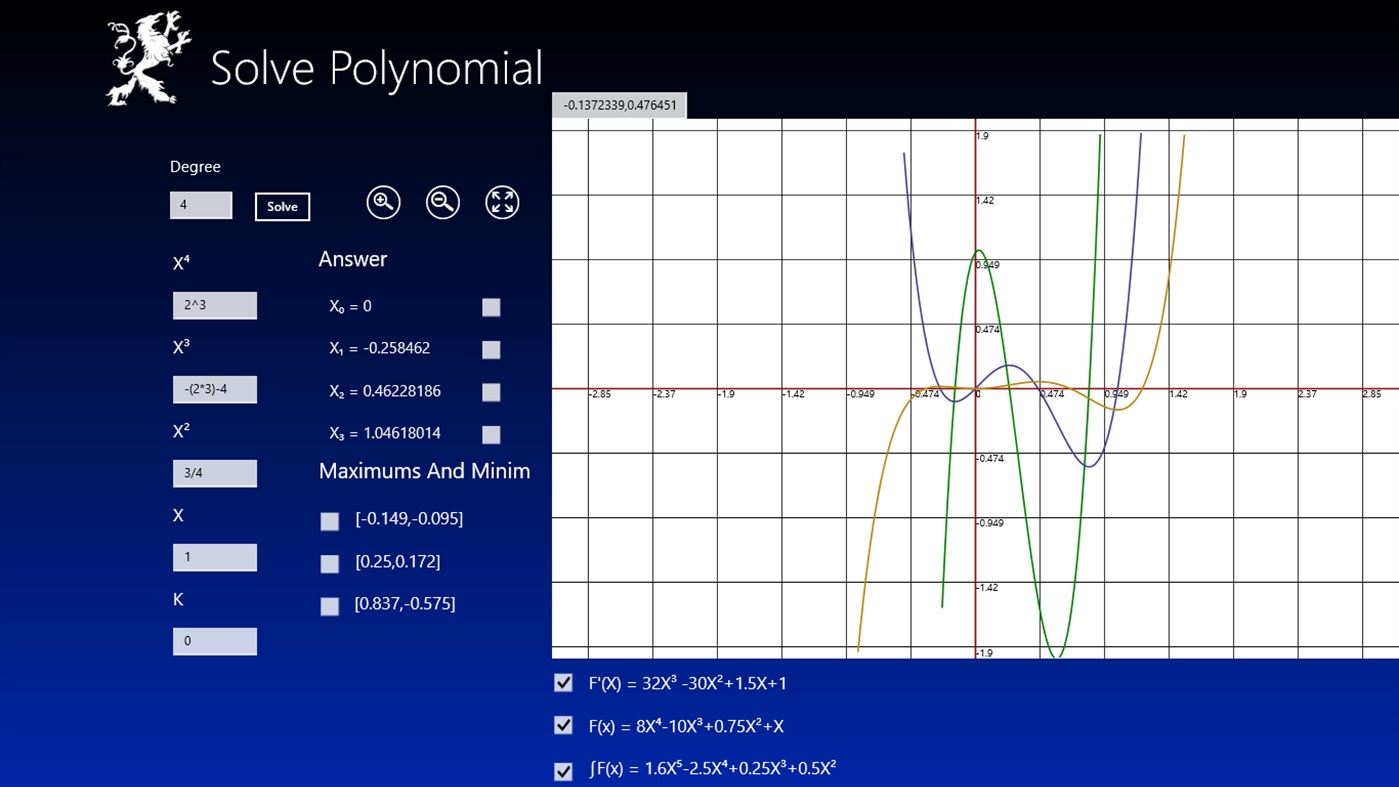Edit the X⁴ coefficient field

[x=214, y=305]
